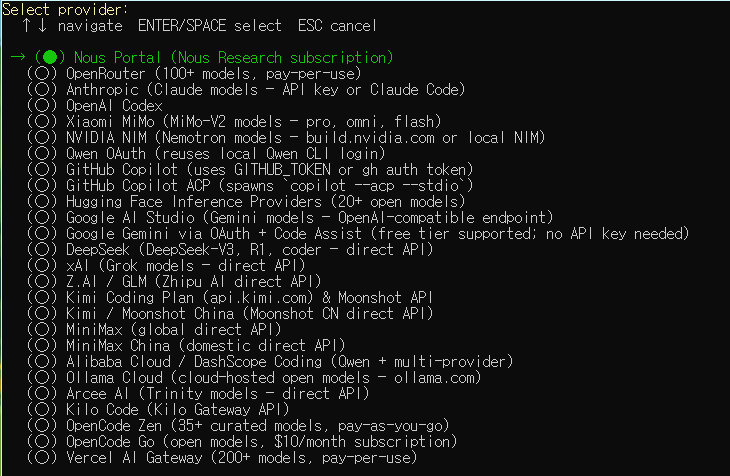
Task: Select Z.AI / GLM provider entry
Action: click(175, 281)
